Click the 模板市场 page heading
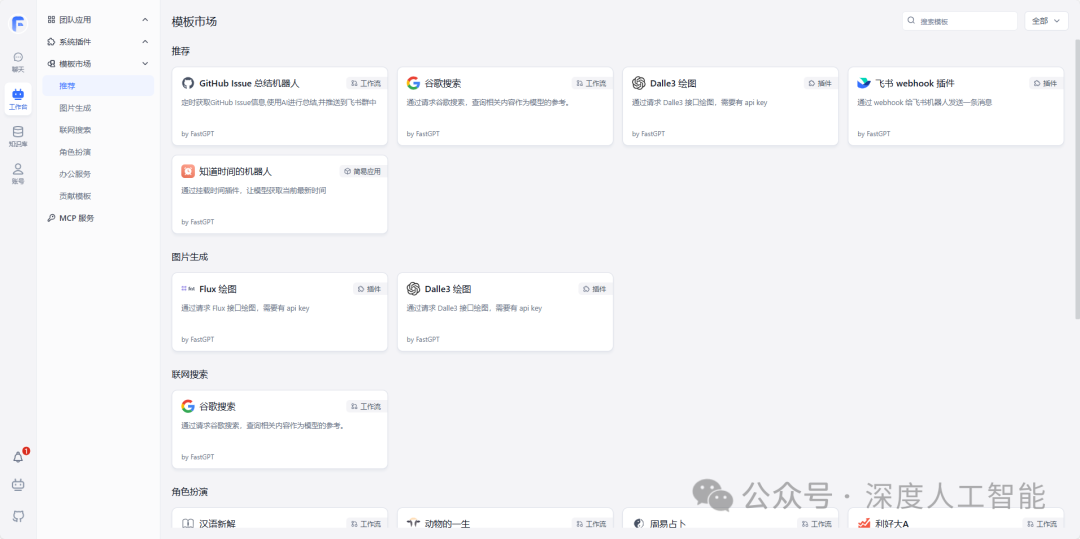Viewport: 1080px width, 539px height. 194,22
